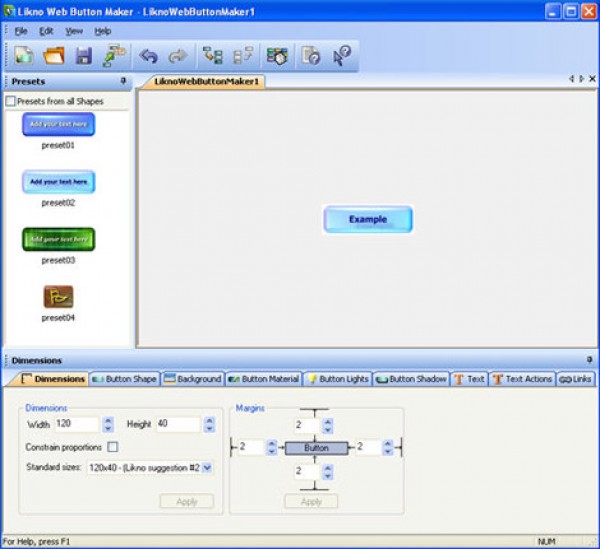Image resolution: width=600 pixels, height=549 pixels.
Task: Click the Example button in canvas
Action: 367,219
